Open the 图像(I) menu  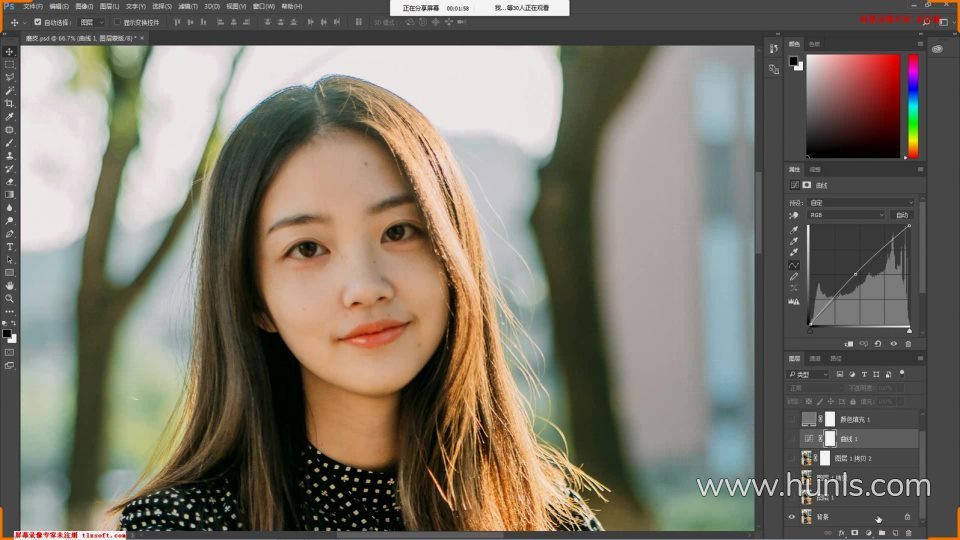tap(84, 6)
